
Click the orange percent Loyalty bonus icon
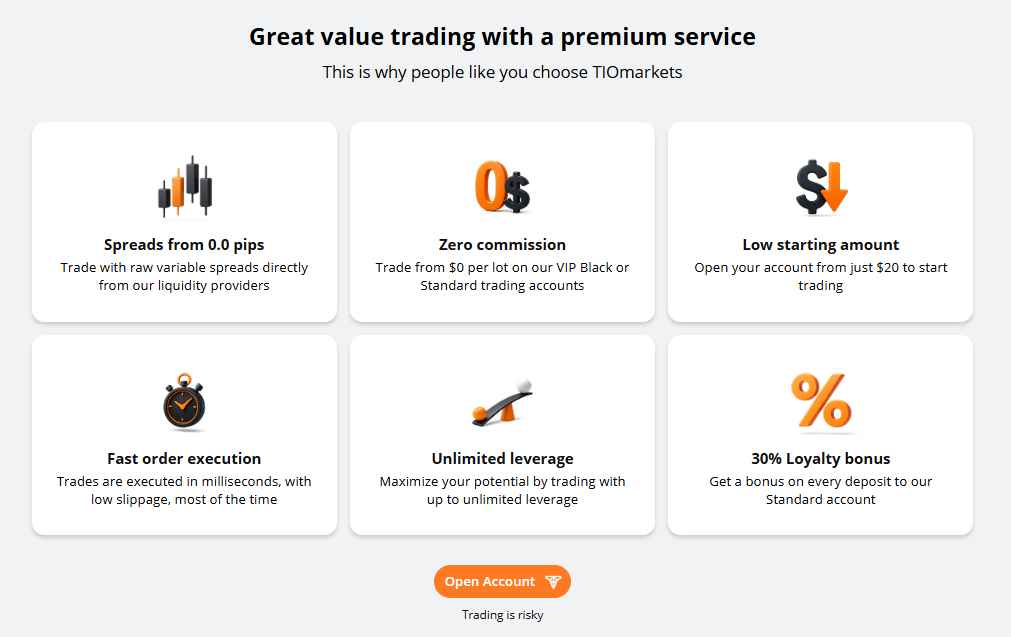[820, 400]
